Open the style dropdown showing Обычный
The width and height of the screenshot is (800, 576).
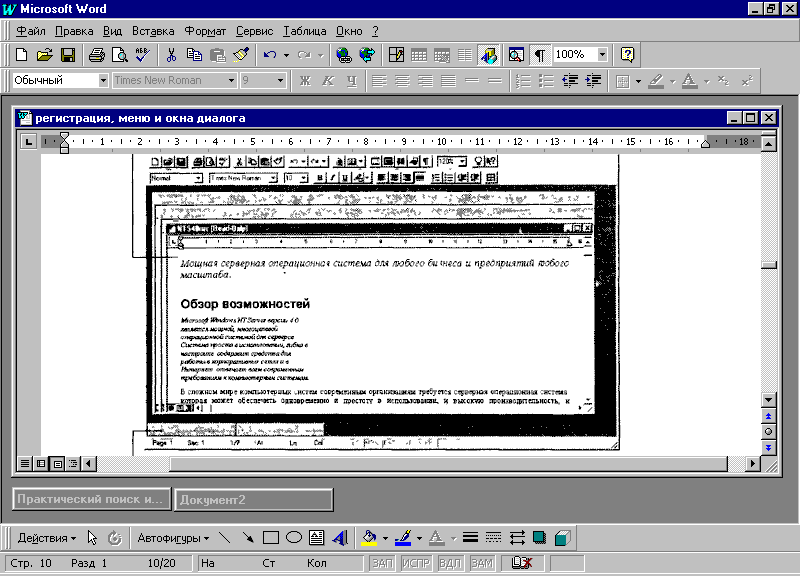pyautogui.click(x=103, y=81)
